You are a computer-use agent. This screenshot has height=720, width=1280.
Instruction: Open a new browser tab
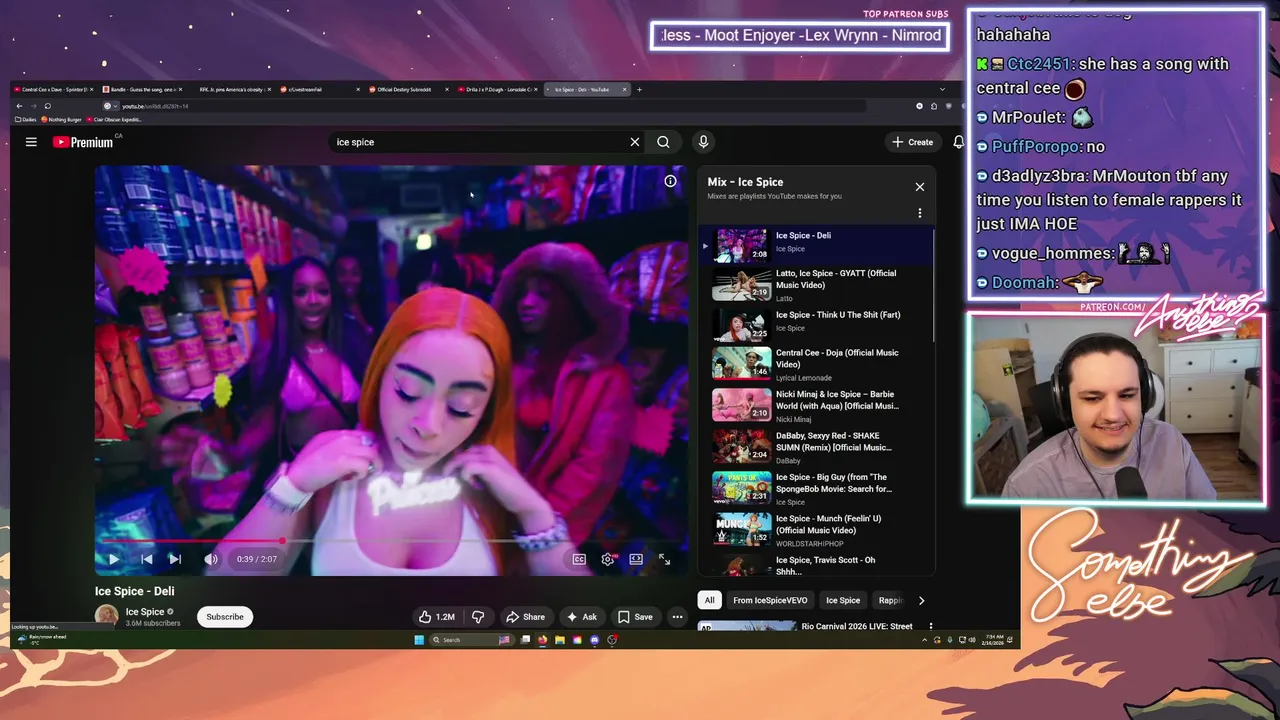coord(640,89)
